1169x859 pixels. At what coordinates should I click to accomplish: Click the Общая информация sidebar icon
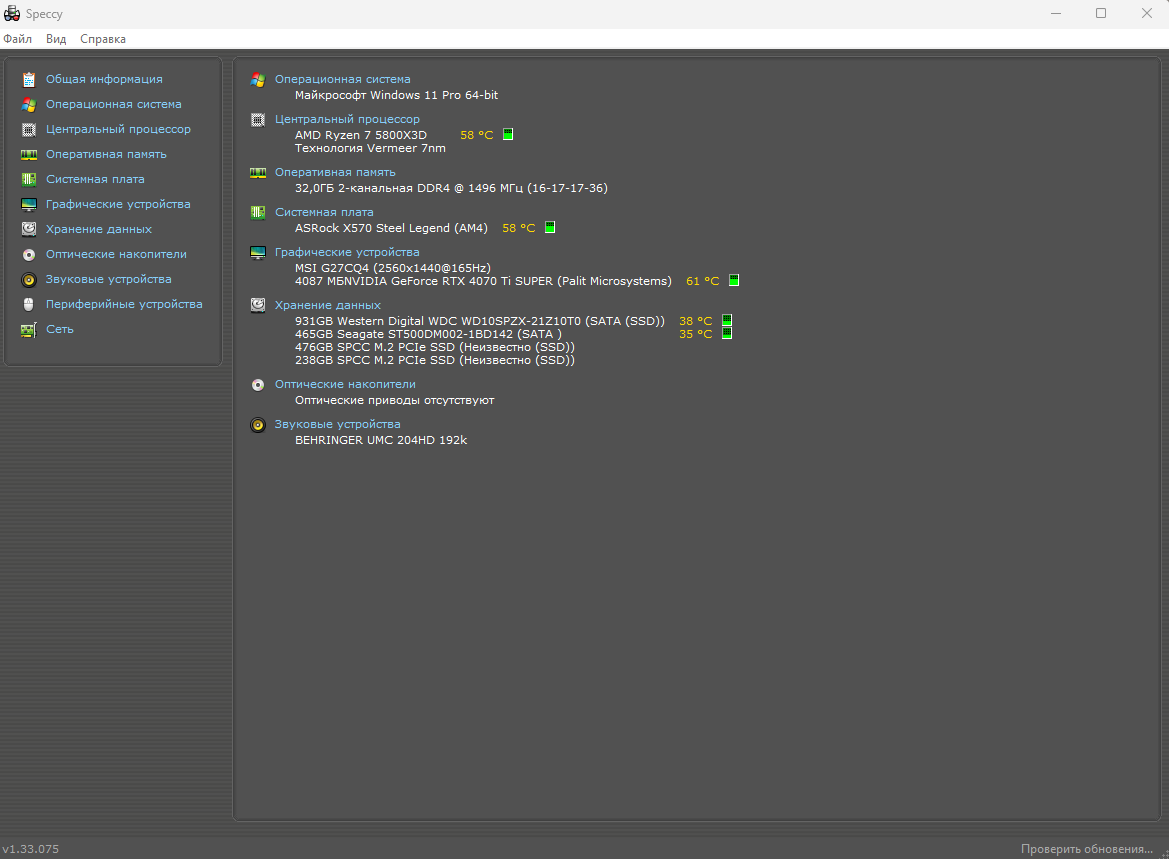click(x=29, y=79)
